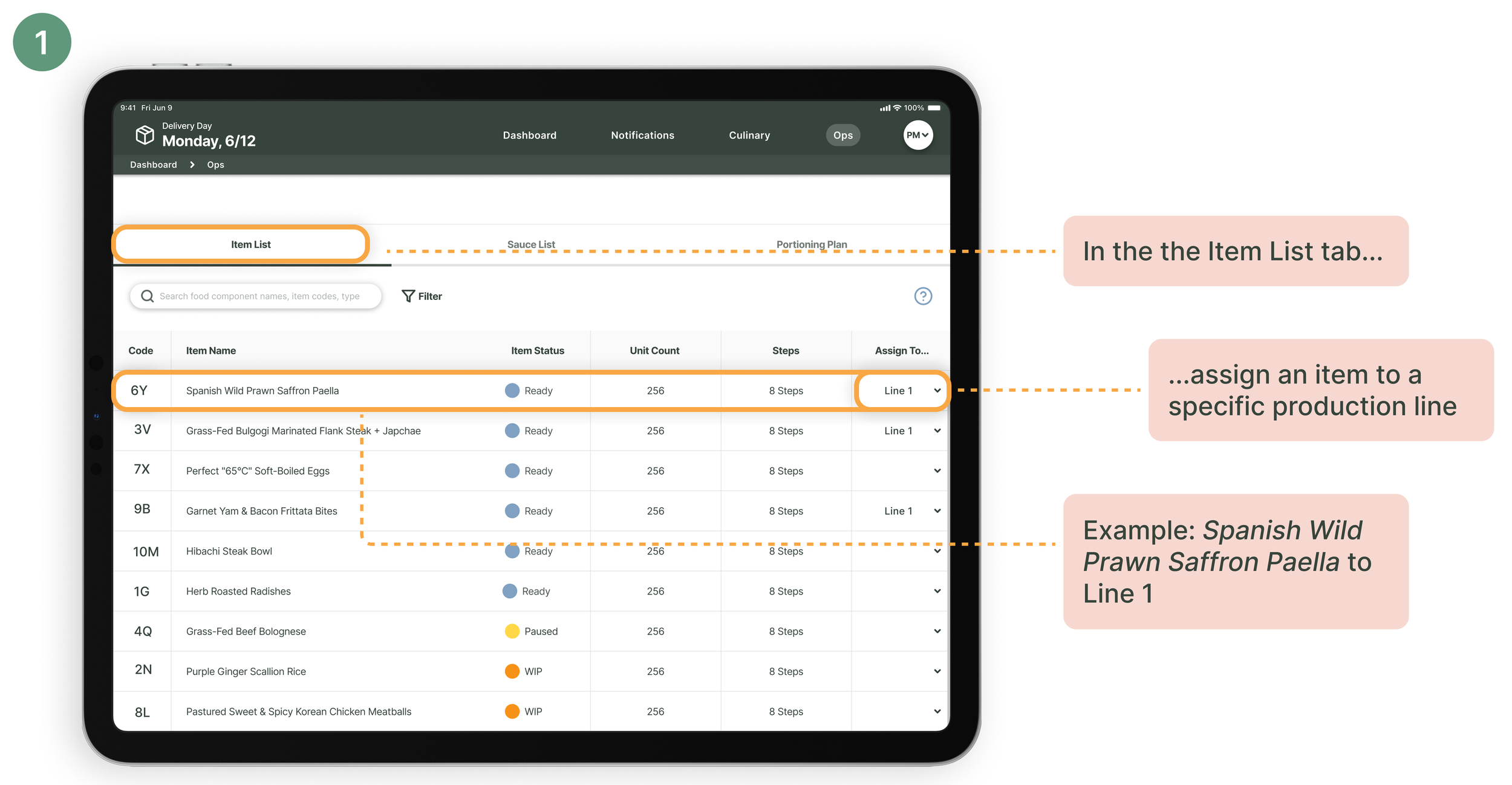The image size is (1512, 785).
Task: Click the search magnifier icon
Action: (x=147, y=296)
